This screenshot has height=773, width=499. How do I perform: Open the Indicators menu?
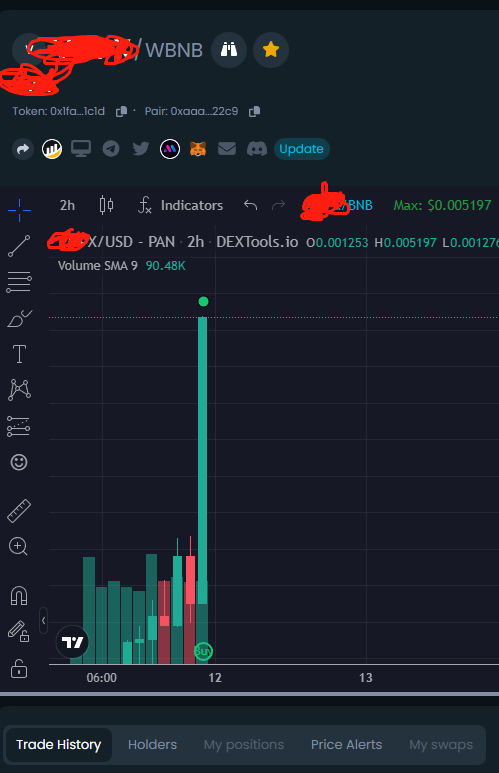[180, 205]
